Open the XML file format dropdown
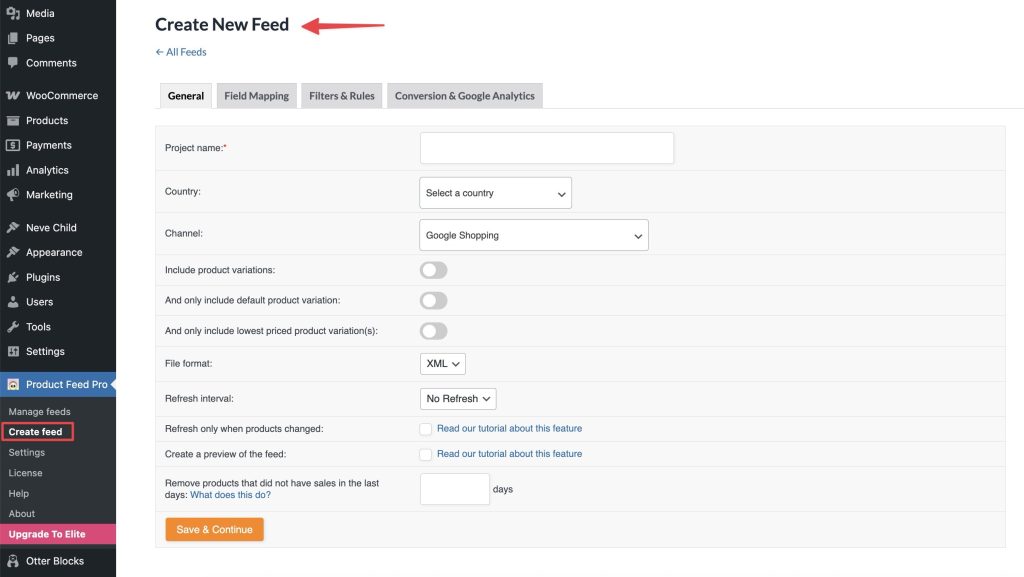The width and height of the screenshot is (1024, 577). (443, 364)
